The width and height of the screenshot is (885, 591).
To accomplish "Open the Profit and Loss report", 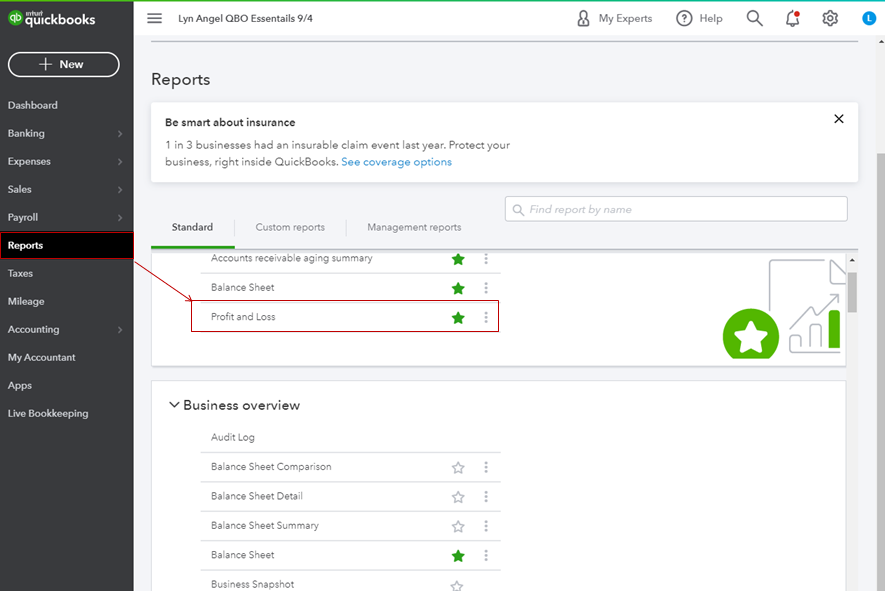I will [243, 317].
